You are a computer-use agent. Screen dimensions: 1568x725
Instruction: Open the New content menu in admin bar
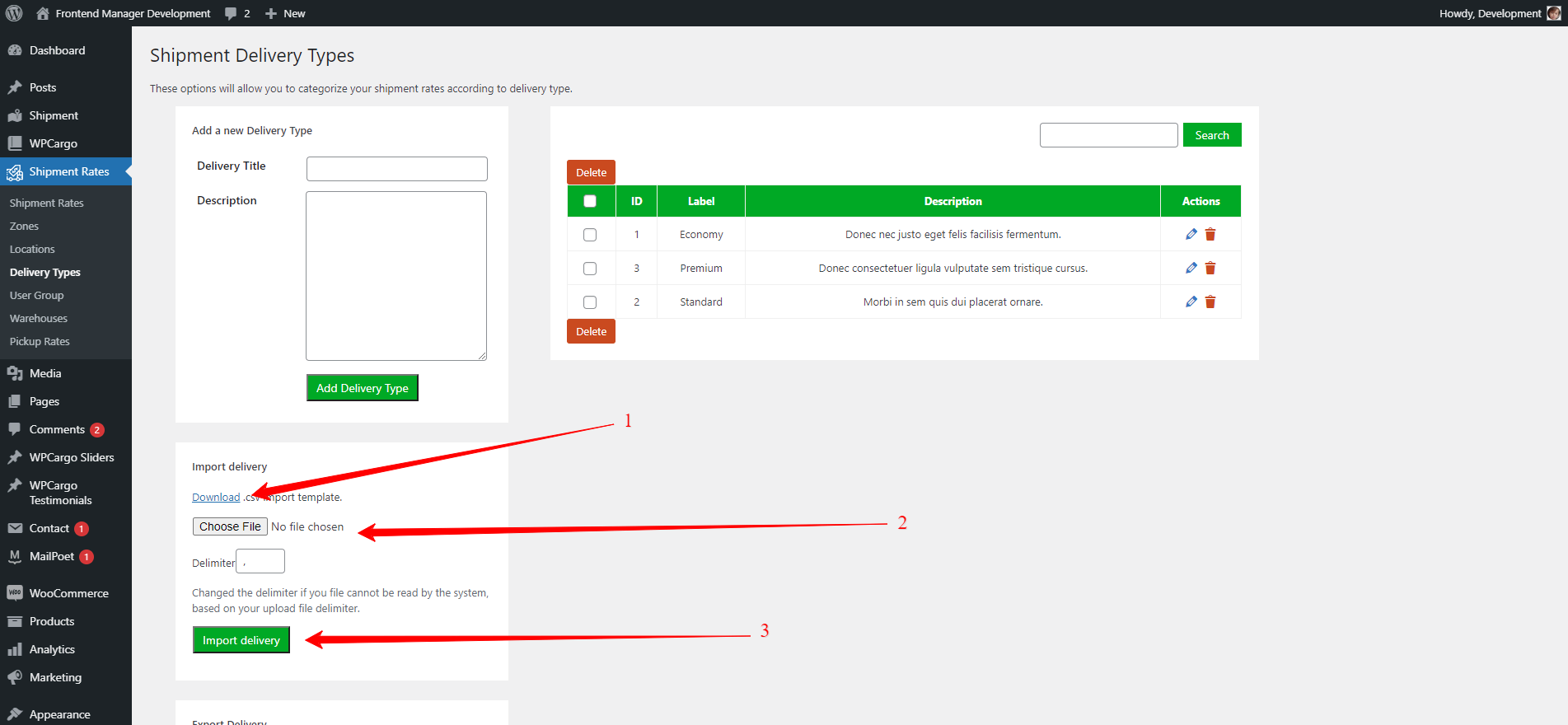pyautogui.click(x=285, y=13)
